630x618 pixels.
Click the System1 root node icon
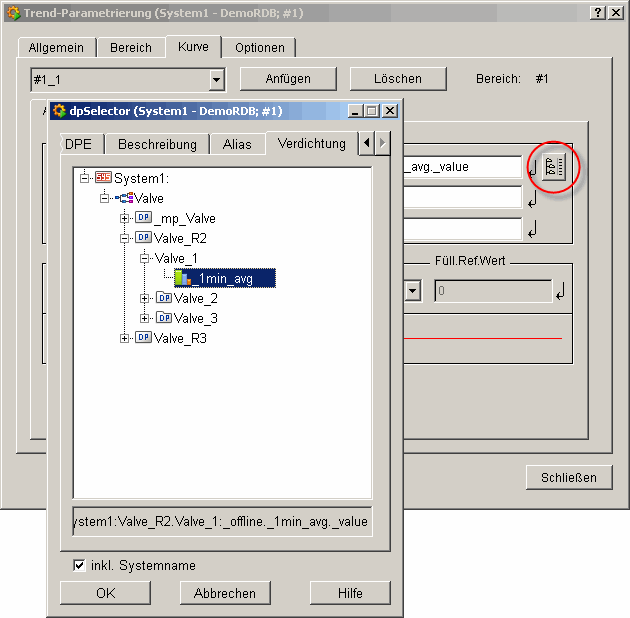click(103, 178)
